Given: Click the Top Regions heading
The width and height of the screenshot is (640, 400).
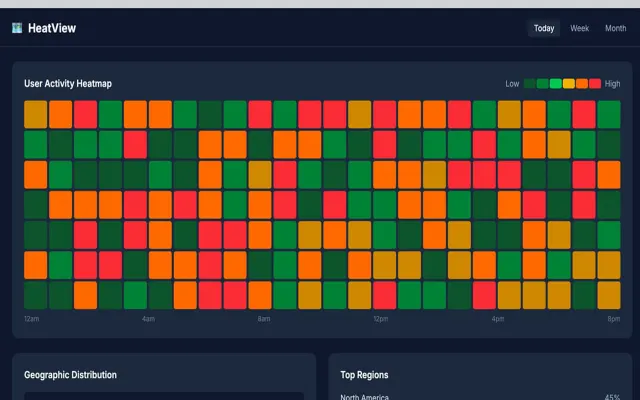Looking at the screenshot, I should tap(364, 375).
